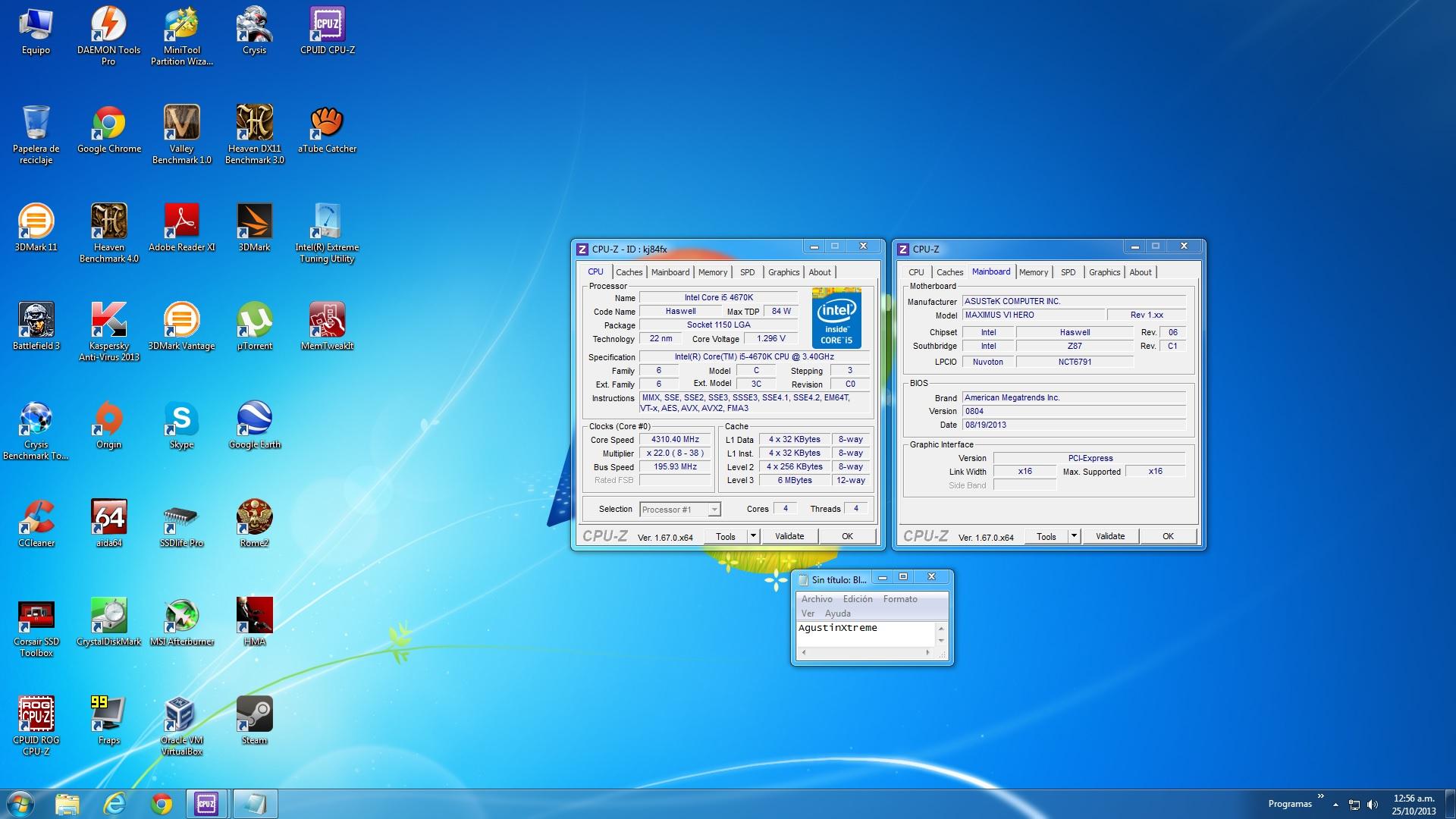Open Oracle VM VirtualBox shortcut
The width and height of the screenshot is (1456, 819).
pyautogui.click(x=181, y=726)
